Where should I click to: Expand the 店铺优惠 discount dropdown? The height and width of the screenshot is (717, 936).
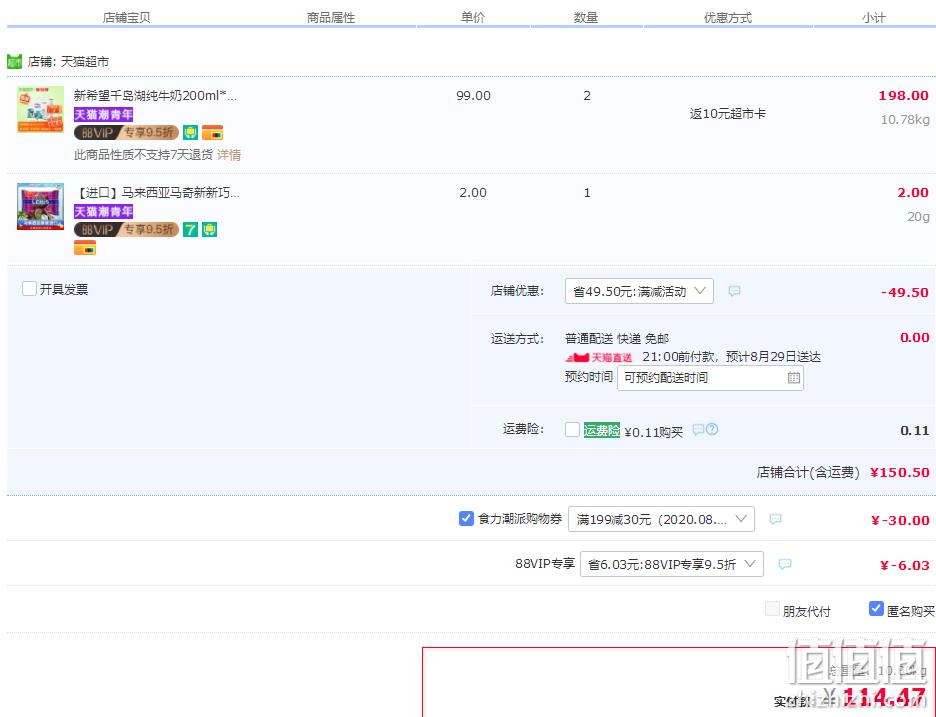pyautogui.click(x=639, y=291)
